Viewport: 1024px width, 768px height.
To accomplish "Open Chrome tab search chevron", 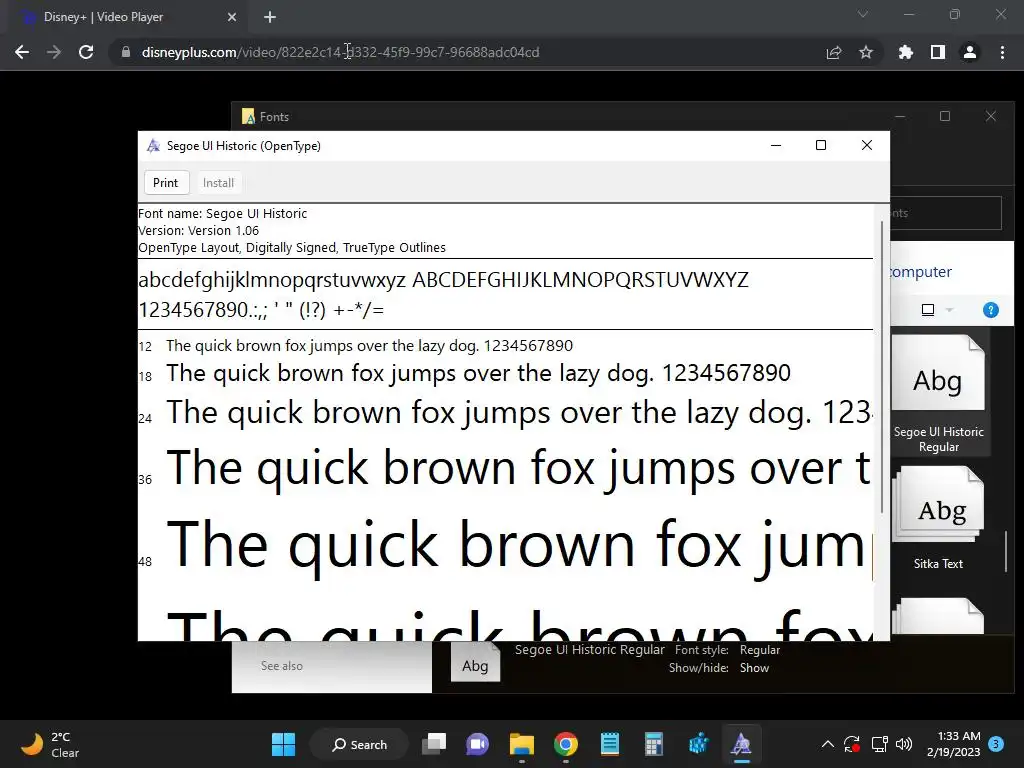I will 863,14.
